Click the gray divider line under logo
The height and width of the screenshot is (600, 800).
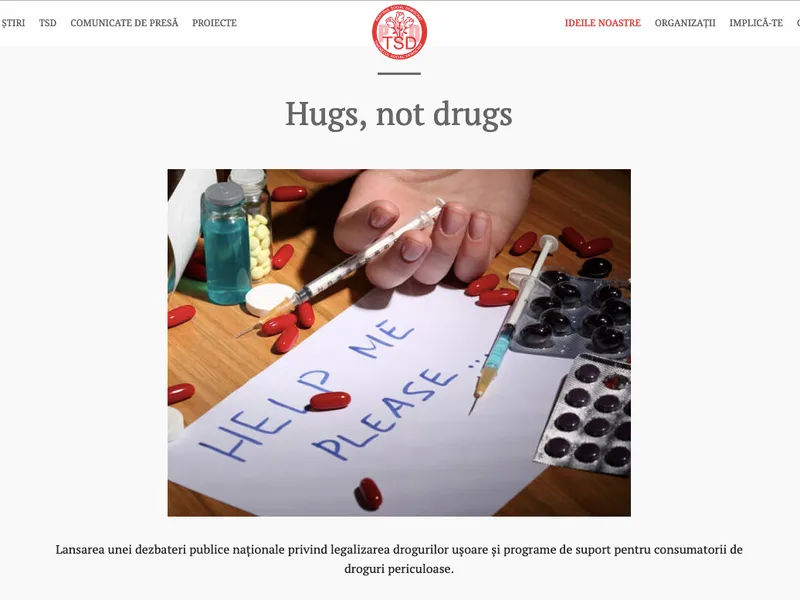click(399, 73)
